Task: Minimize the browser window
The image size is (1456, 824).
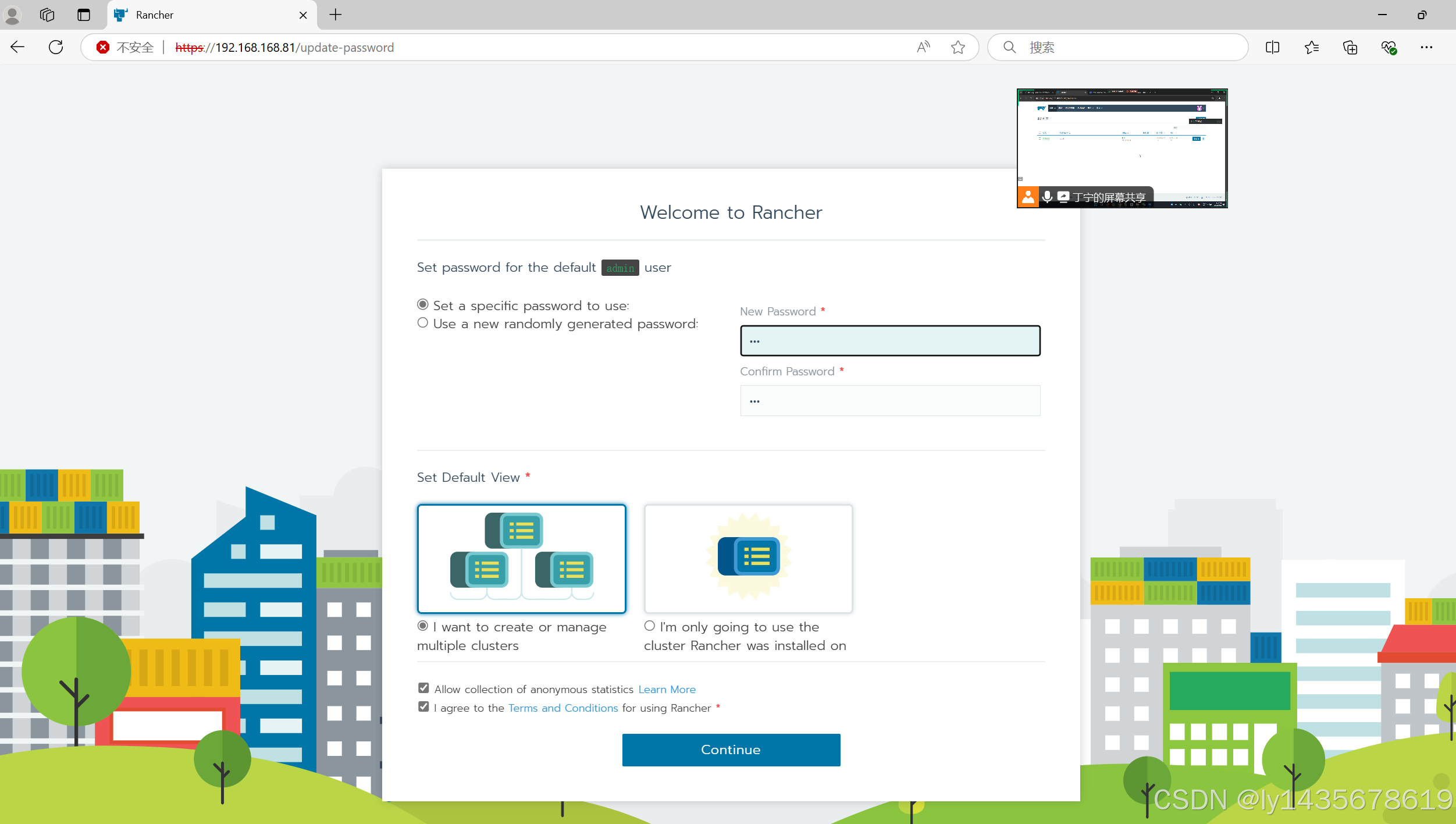Action: point(1383,15)
